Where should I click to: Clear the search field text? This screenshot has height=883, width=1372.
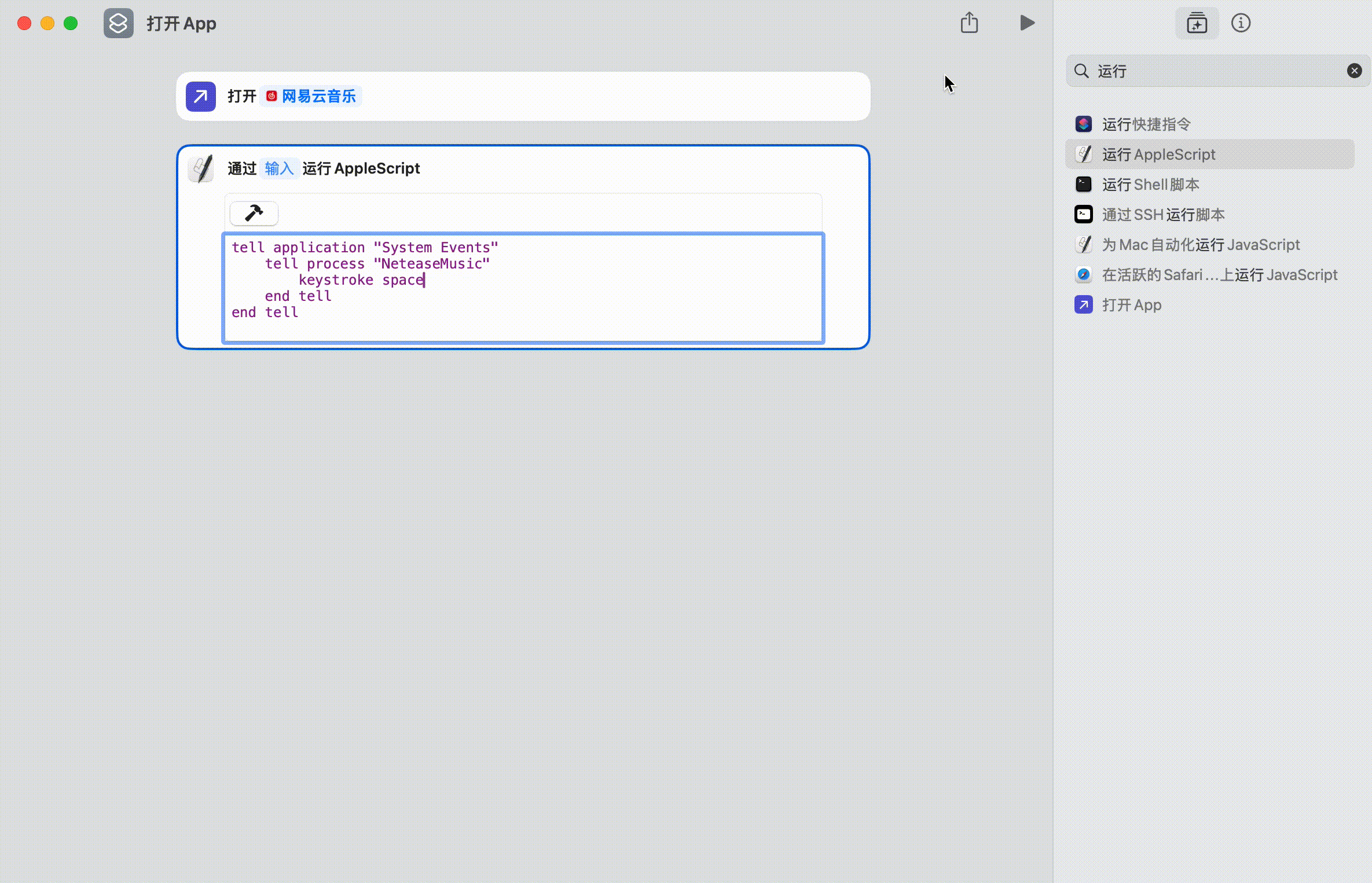pos(1354,71)
